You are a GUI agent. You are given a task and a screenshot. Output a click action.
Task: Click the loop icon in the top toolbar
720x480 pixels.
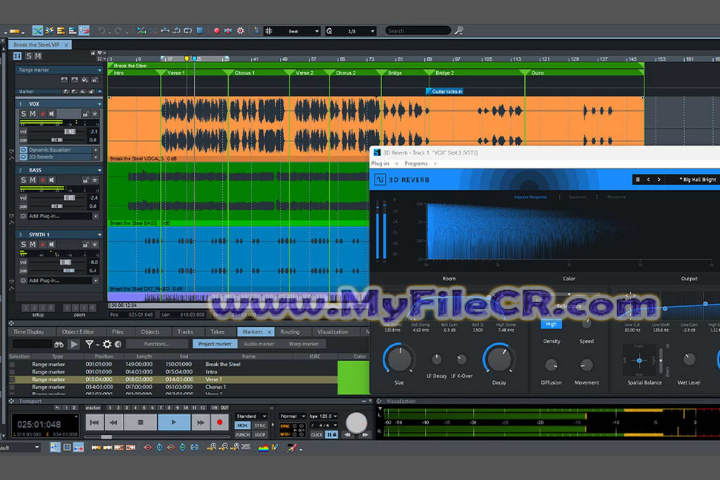click(x=188, y=31)
